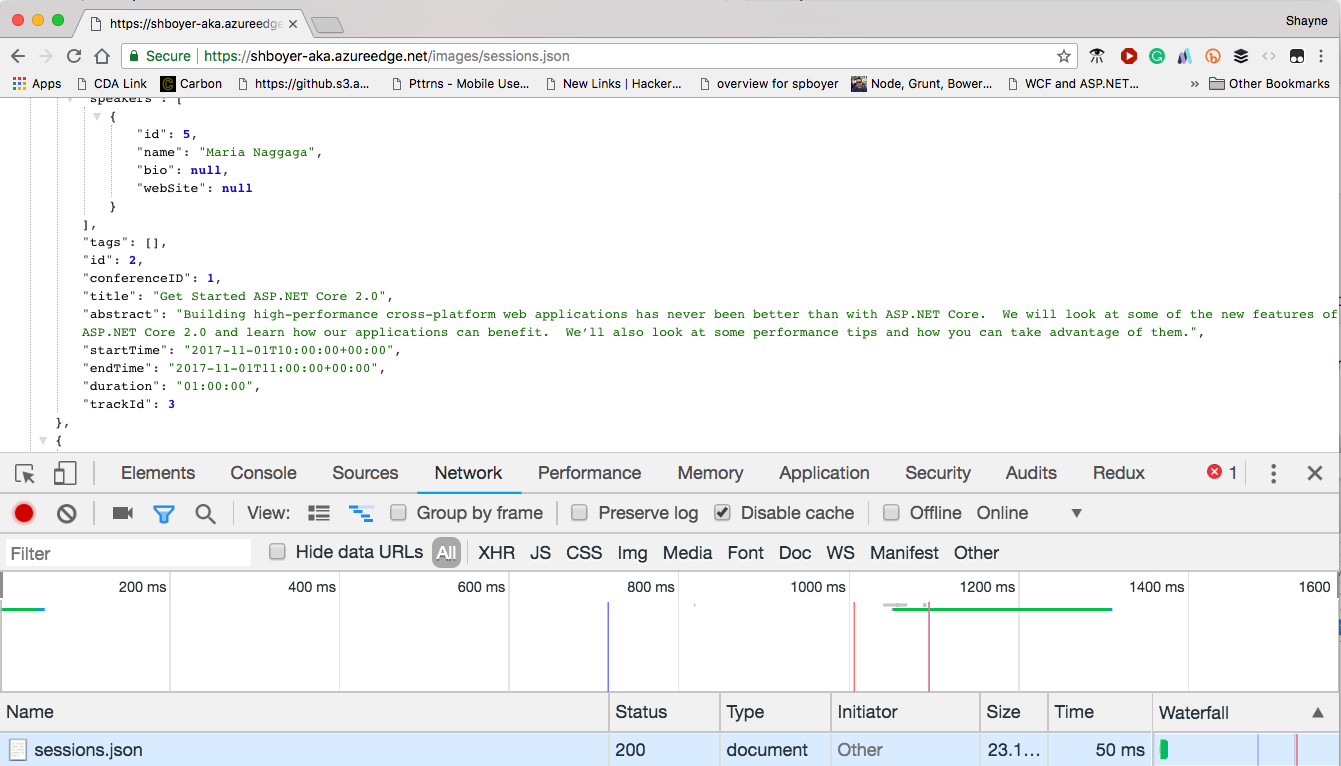Click the angle brackets code extension icon
Image resolution: width=1341 pixels, height=766 pixels.
coord(1269,56)
